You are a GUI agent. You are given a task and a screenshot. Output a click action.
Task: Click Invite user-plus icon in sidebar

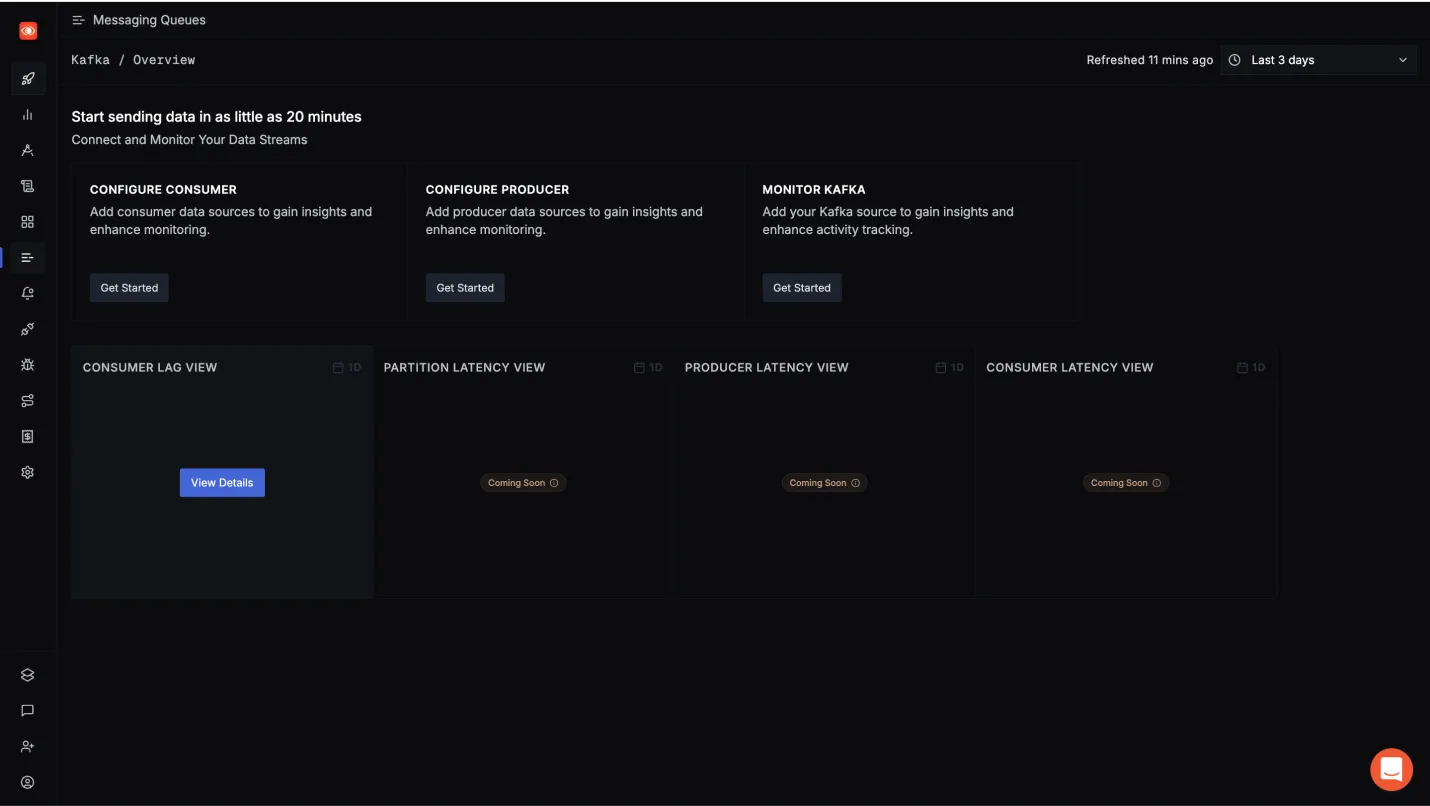click(28, 746)
